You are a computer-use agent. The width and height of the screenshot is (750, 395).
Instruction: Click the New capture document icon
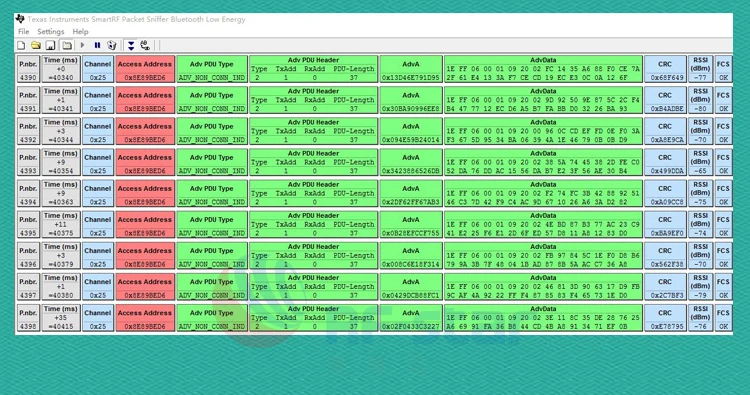click(21, 45)
